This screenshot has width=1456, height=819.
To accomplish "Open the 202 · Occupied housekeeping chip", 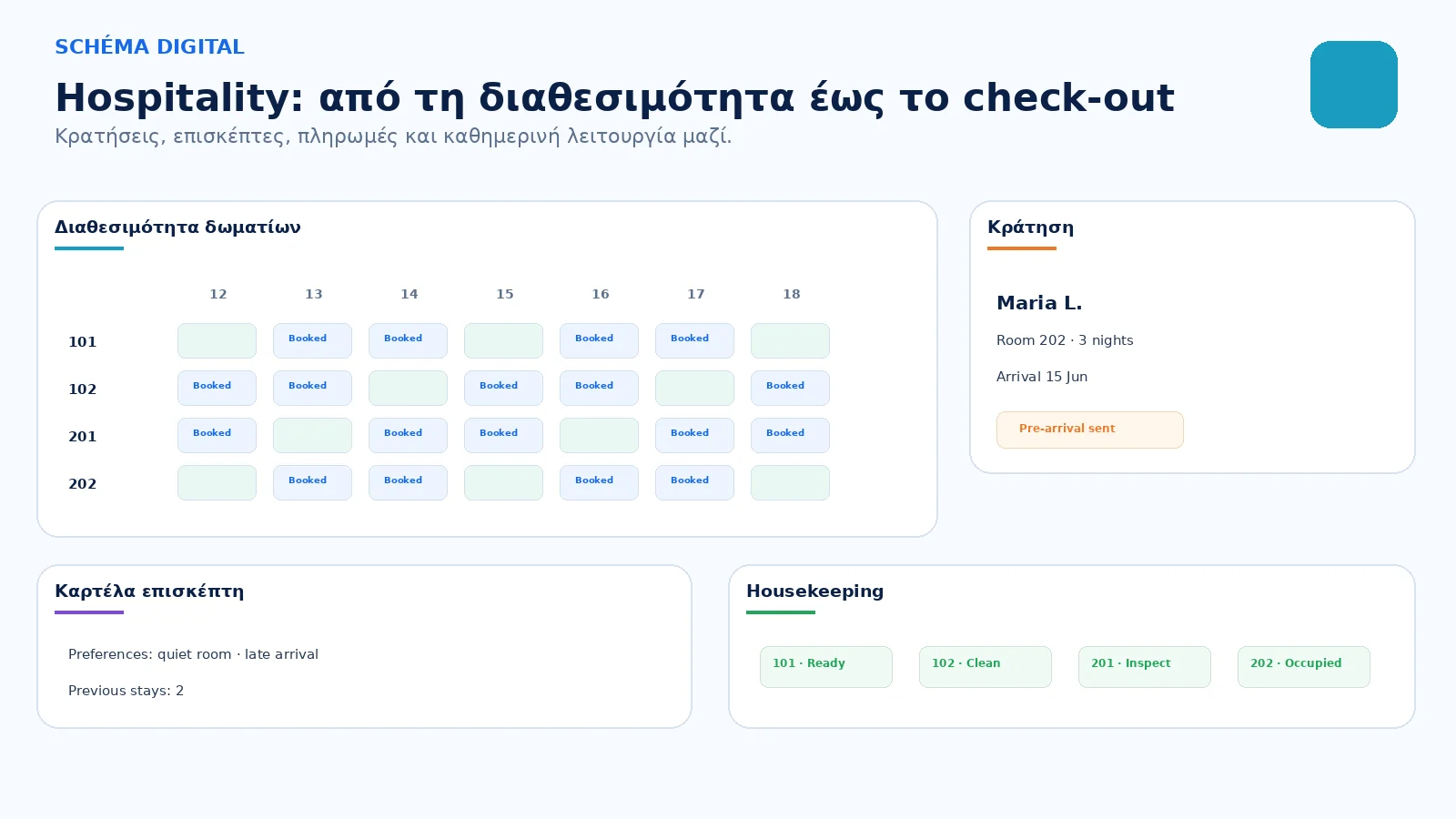I will pyautogui.click(x=1304, y=667).
